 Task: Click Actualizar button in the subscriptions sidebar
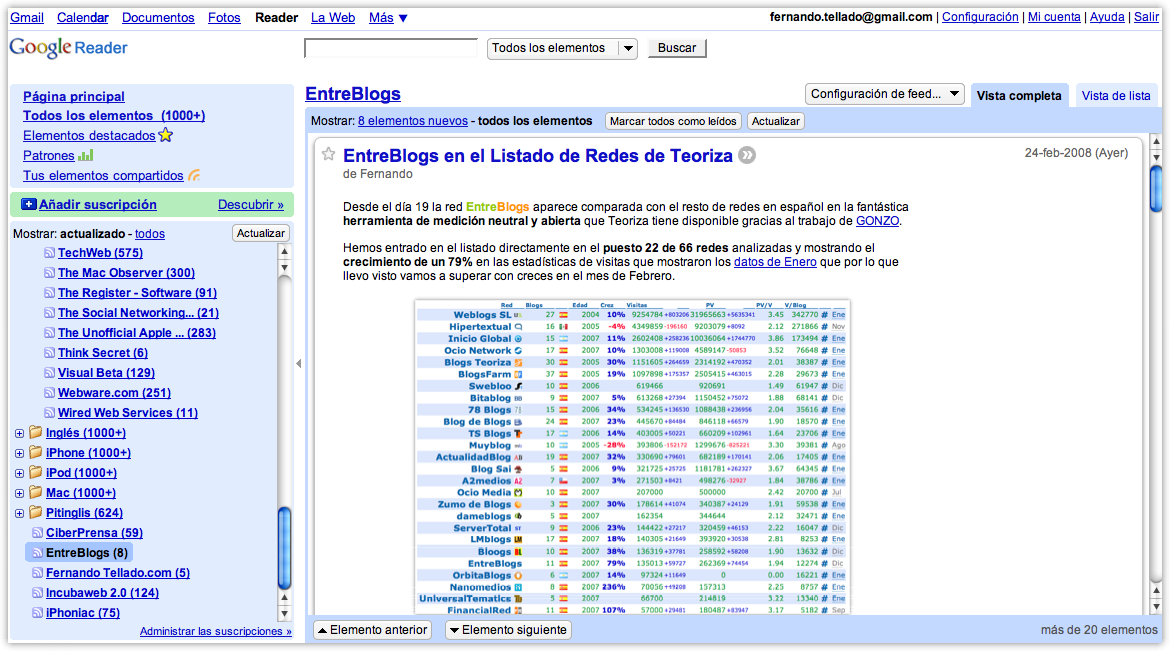260,234
